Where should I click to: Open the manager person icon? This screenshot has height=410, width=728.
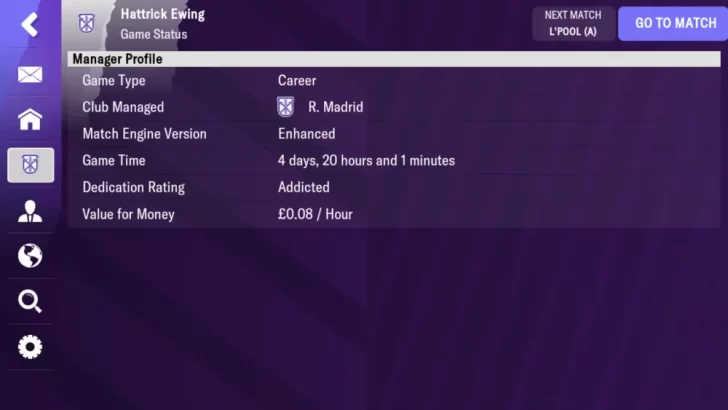pos(30,211)
